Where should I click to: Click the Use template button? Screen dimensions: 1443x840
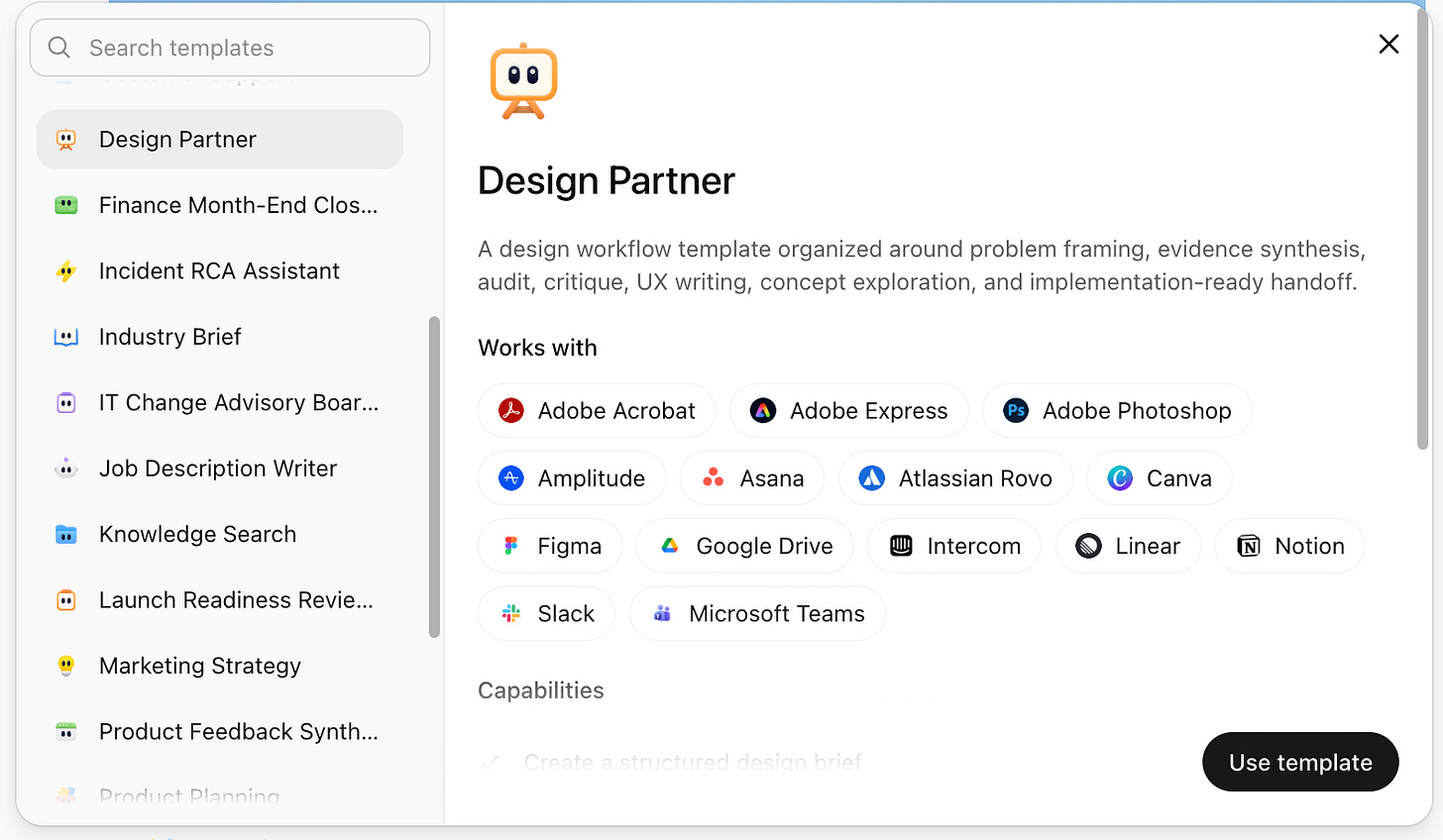point(1300,762)
